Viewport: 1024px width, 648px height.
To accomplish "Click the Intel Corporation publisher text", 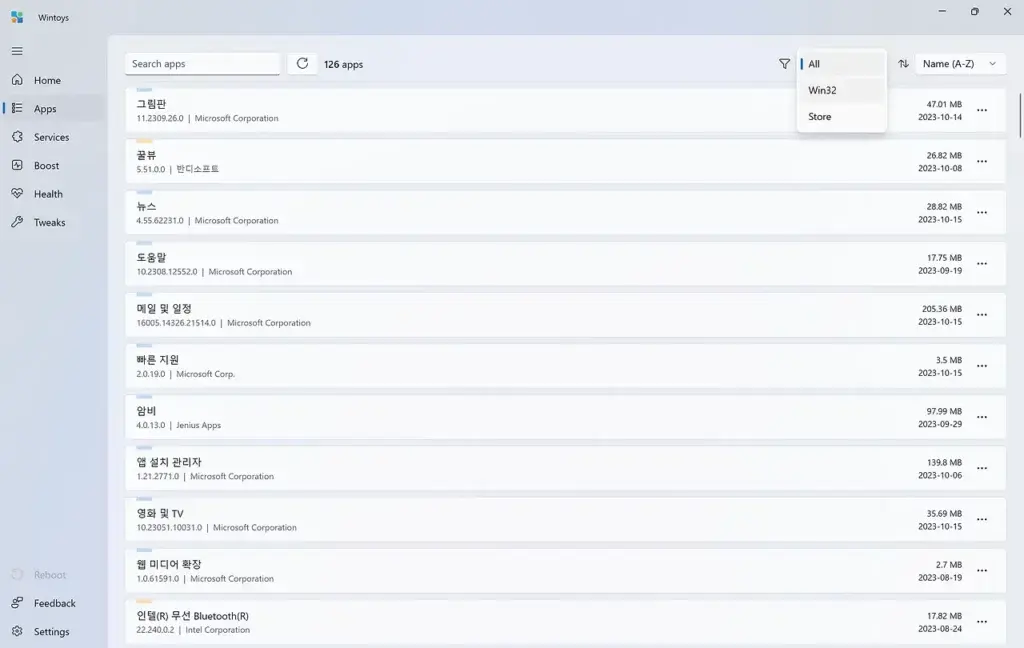I will tap(217, 630).
